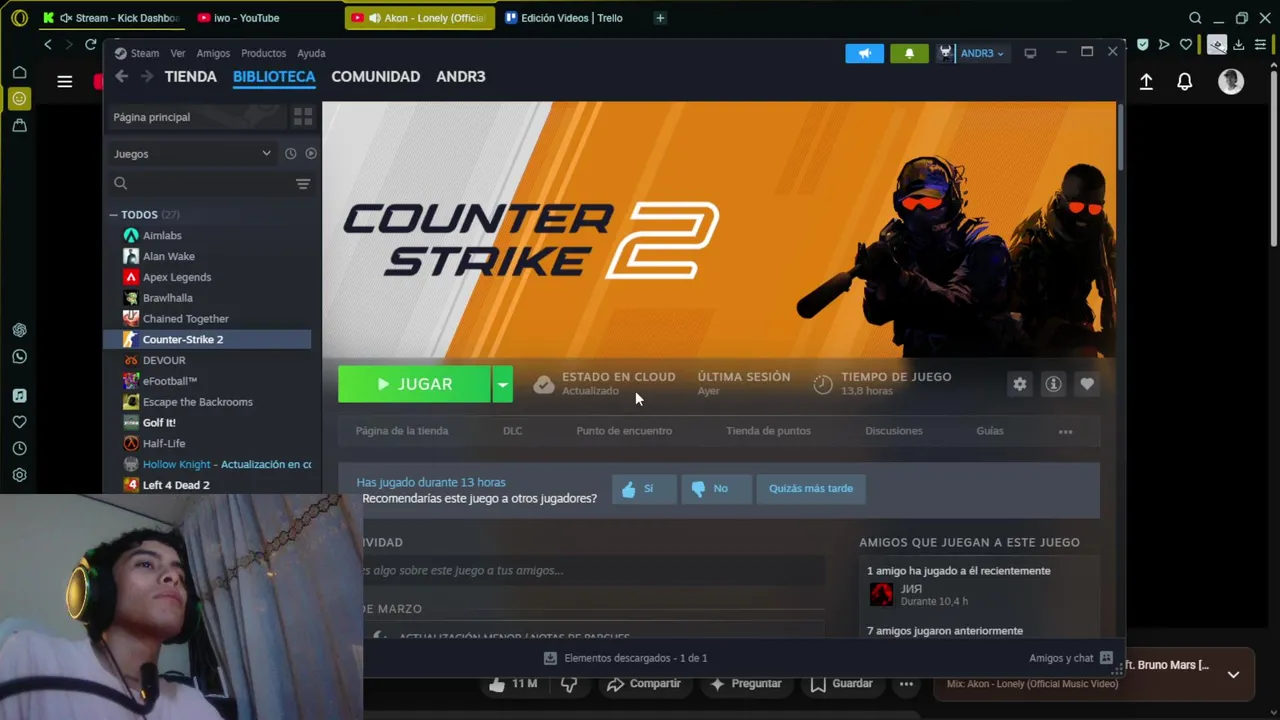Image resolution: width=1280 pixels, height=720 pixels.
Task: Open YouTube hamburger menu icon
Action: tap(65, 82)
